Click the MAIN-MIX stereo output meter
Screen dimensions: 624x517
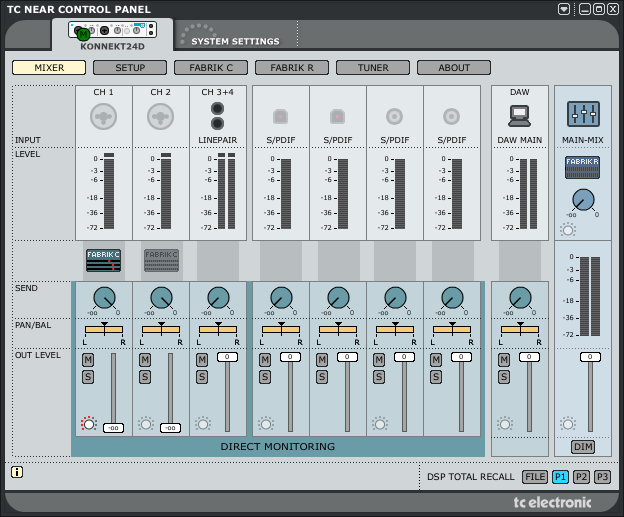590,297
